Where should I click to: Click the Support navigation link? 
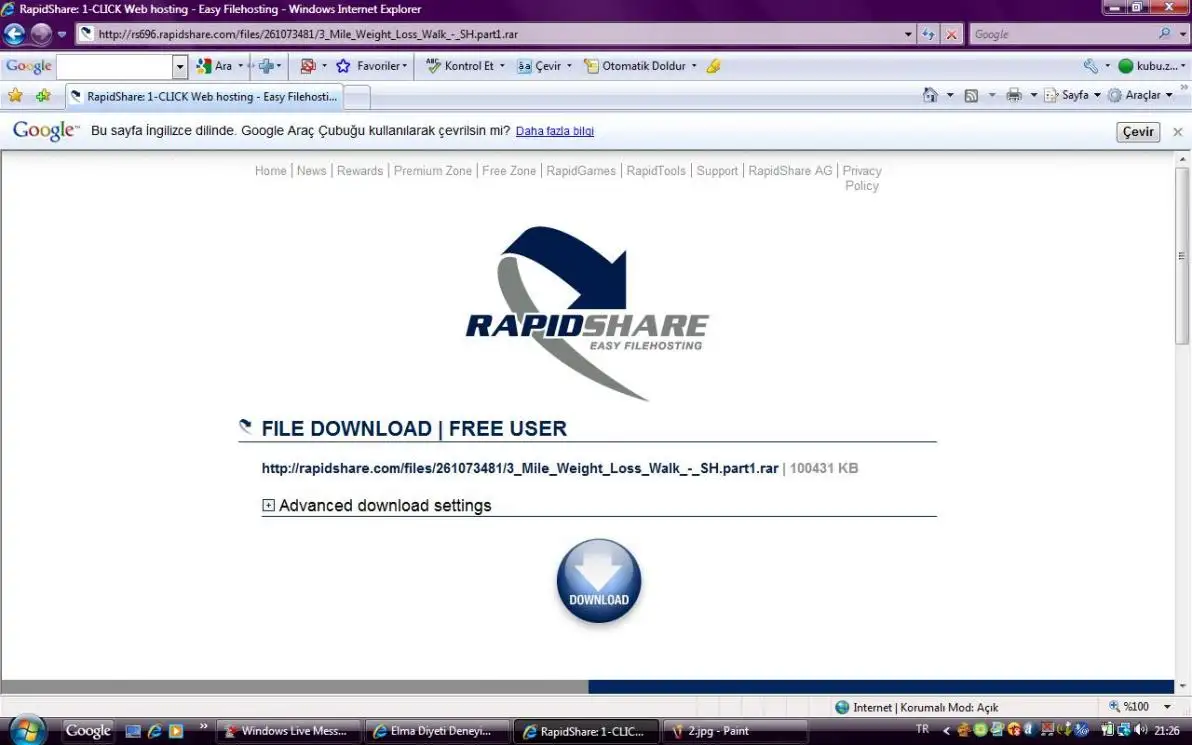[717, 171]
